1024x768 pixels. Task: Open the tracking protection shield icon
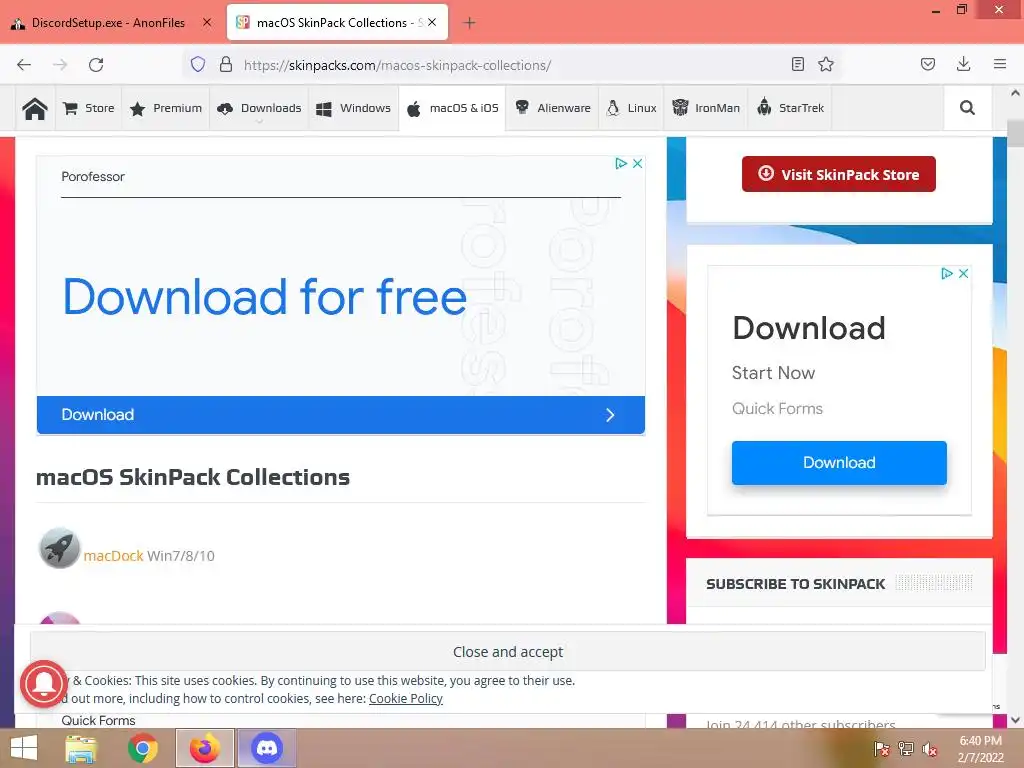click(x=198, y=65)
